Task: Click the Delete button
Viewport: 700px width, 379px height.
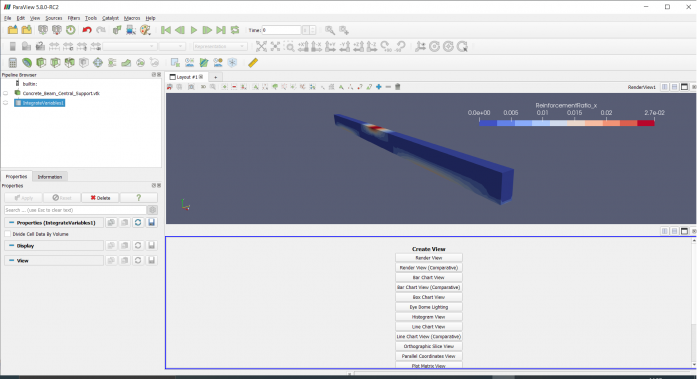Action: (100, 198)
